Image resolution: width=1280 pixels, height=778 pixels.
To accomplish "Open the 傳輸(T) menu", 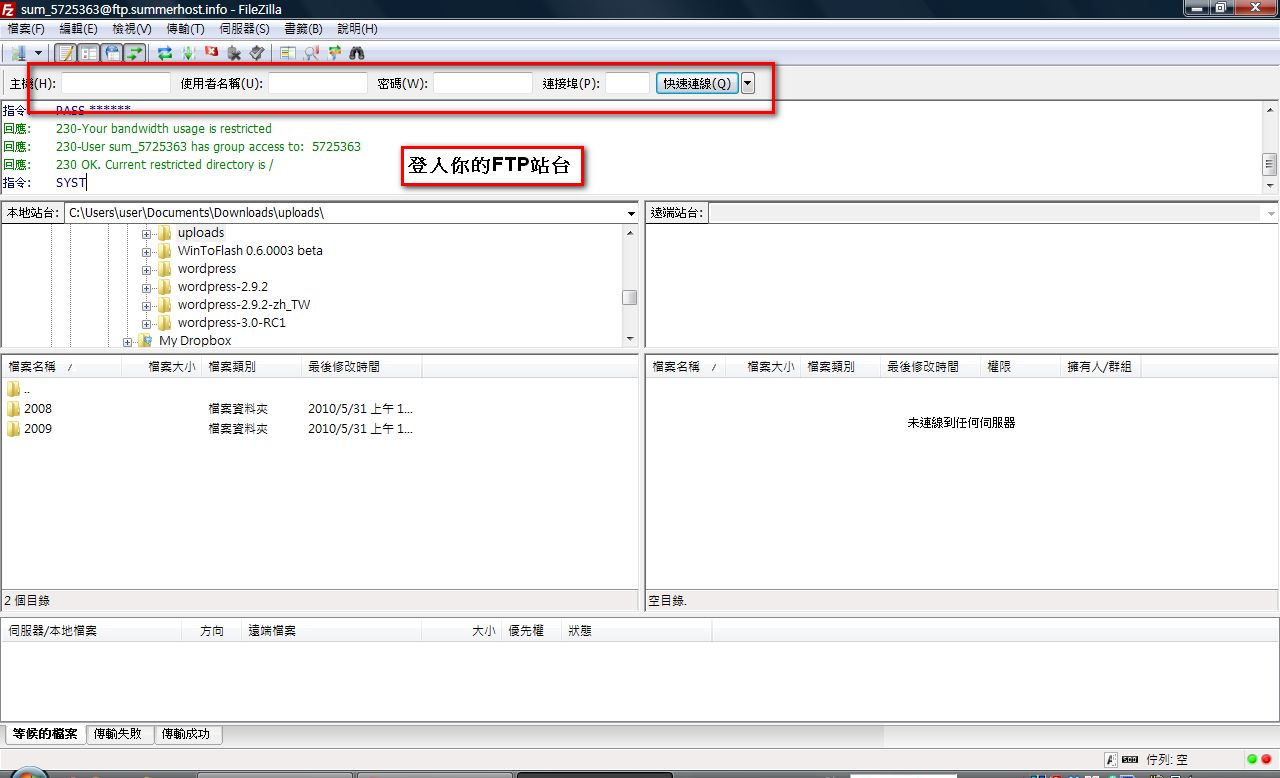I will pos(185,29).
